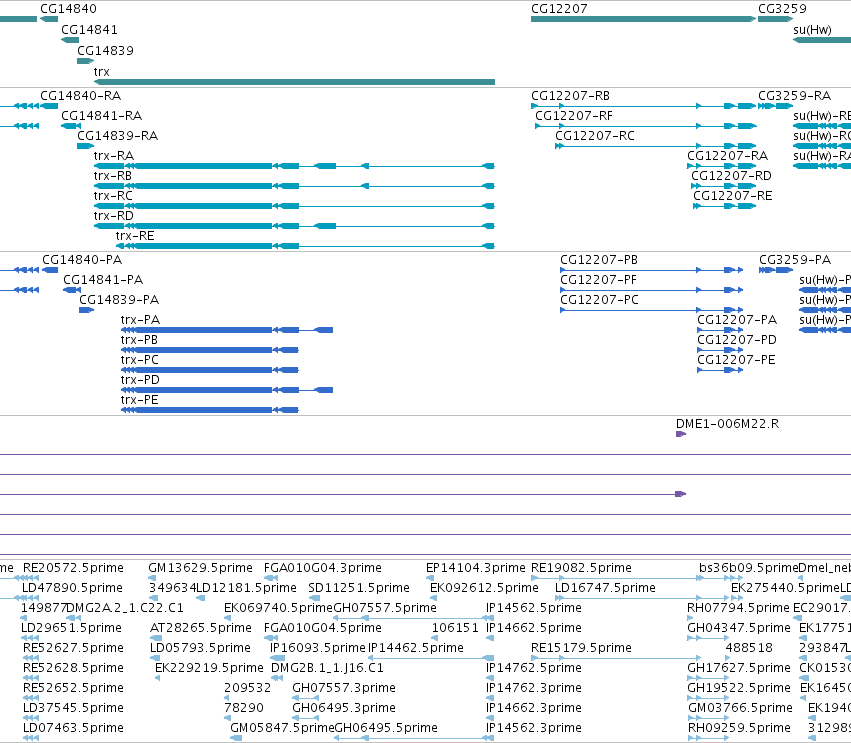
Task: Click CG12207-PE protein label
Action: [x=736, y=361]
